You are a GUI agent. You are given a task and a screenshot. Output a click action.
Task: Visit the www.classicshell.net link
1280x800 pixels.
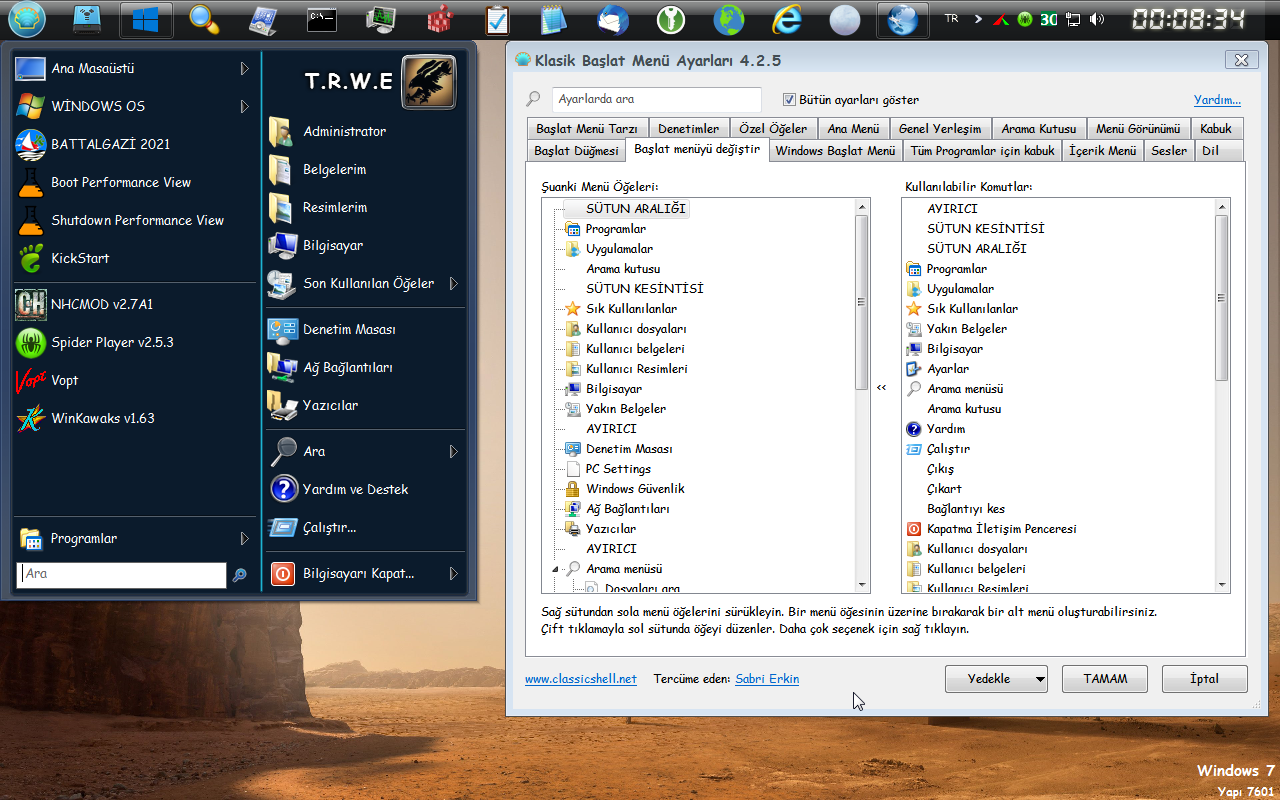(x=580, y=679)
